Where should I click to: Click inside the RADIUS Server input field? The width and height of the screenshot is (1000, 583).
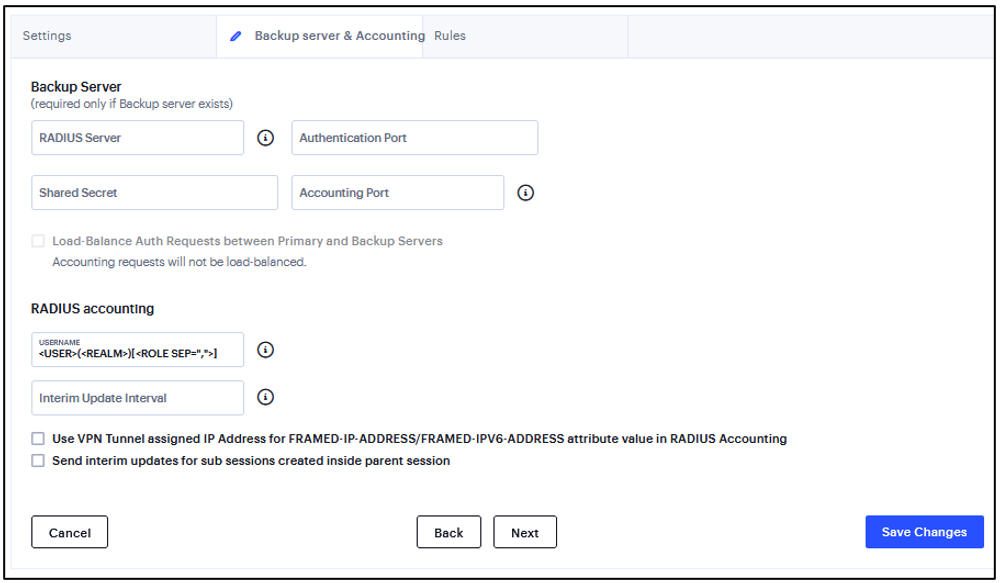137,137
